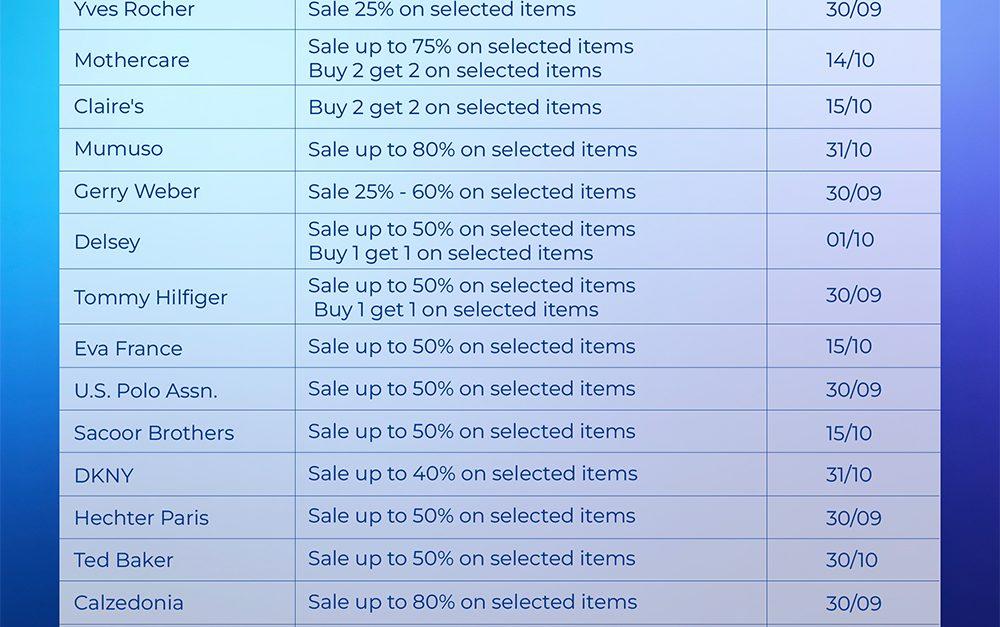Click the Gerry Weber brand name

137,191
